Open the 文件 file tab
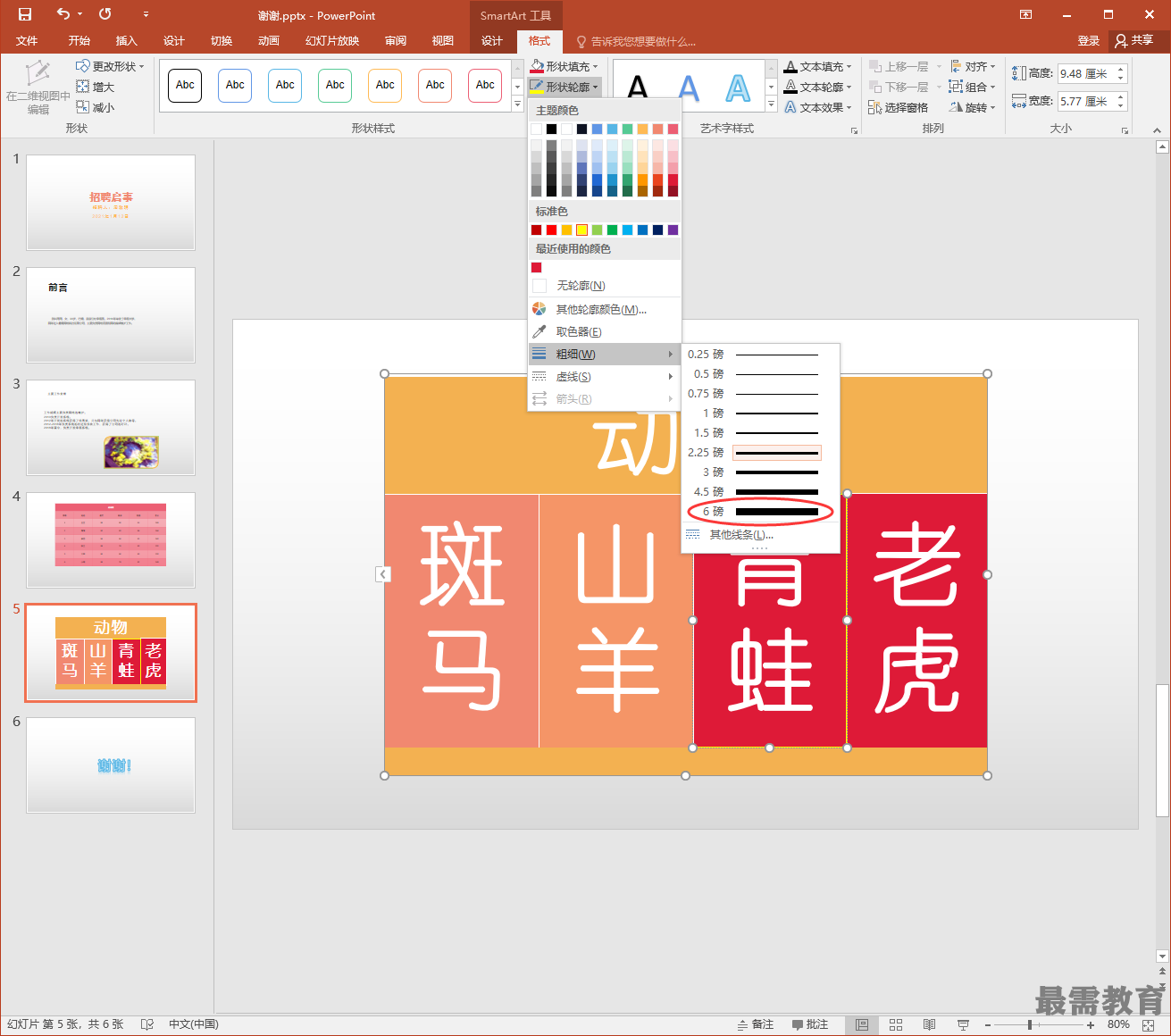 click(x=27, y=41)
